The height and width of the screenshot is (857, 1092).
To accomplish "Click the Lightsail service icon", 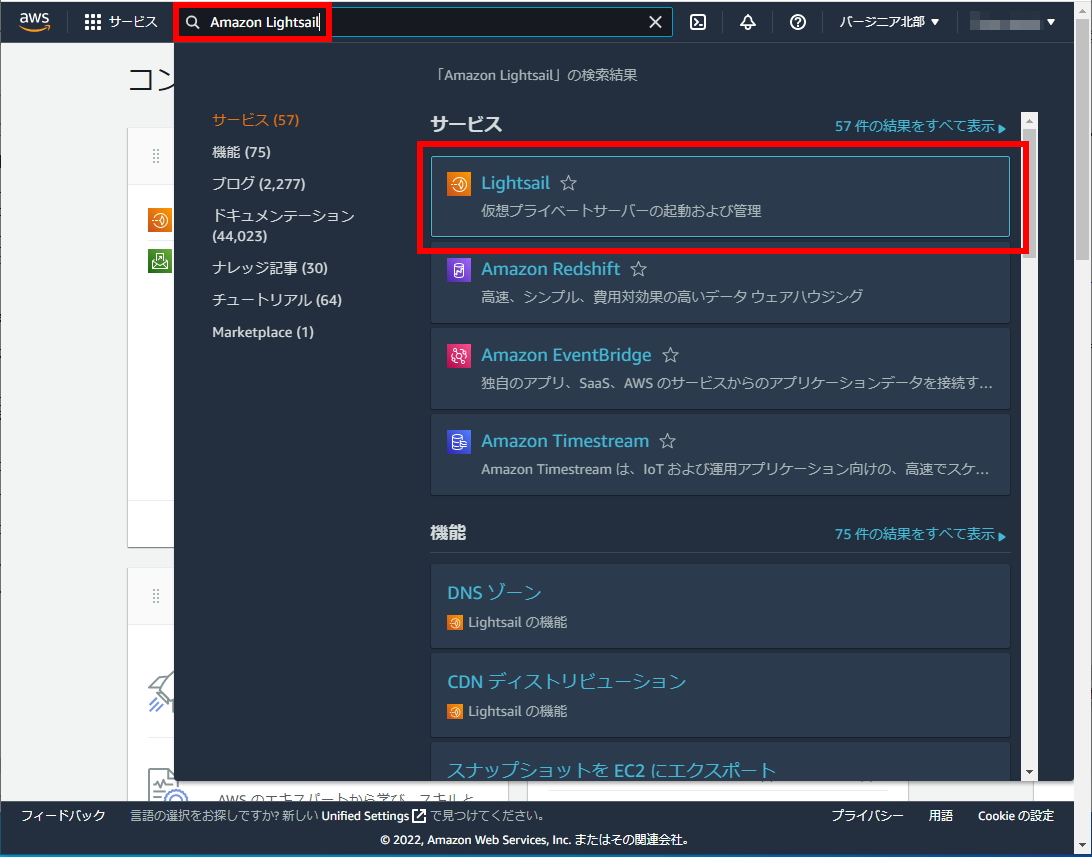I will click(459, 184).
